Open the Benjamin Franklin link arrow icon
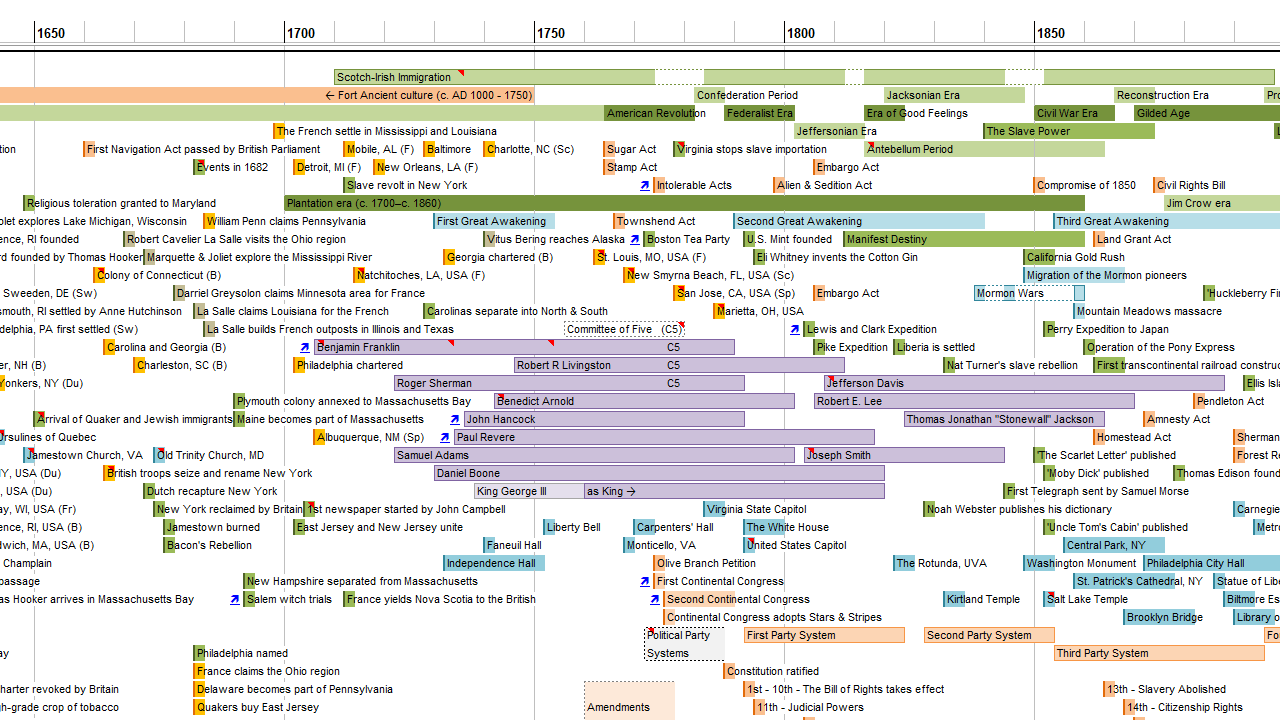 (305, 348)
